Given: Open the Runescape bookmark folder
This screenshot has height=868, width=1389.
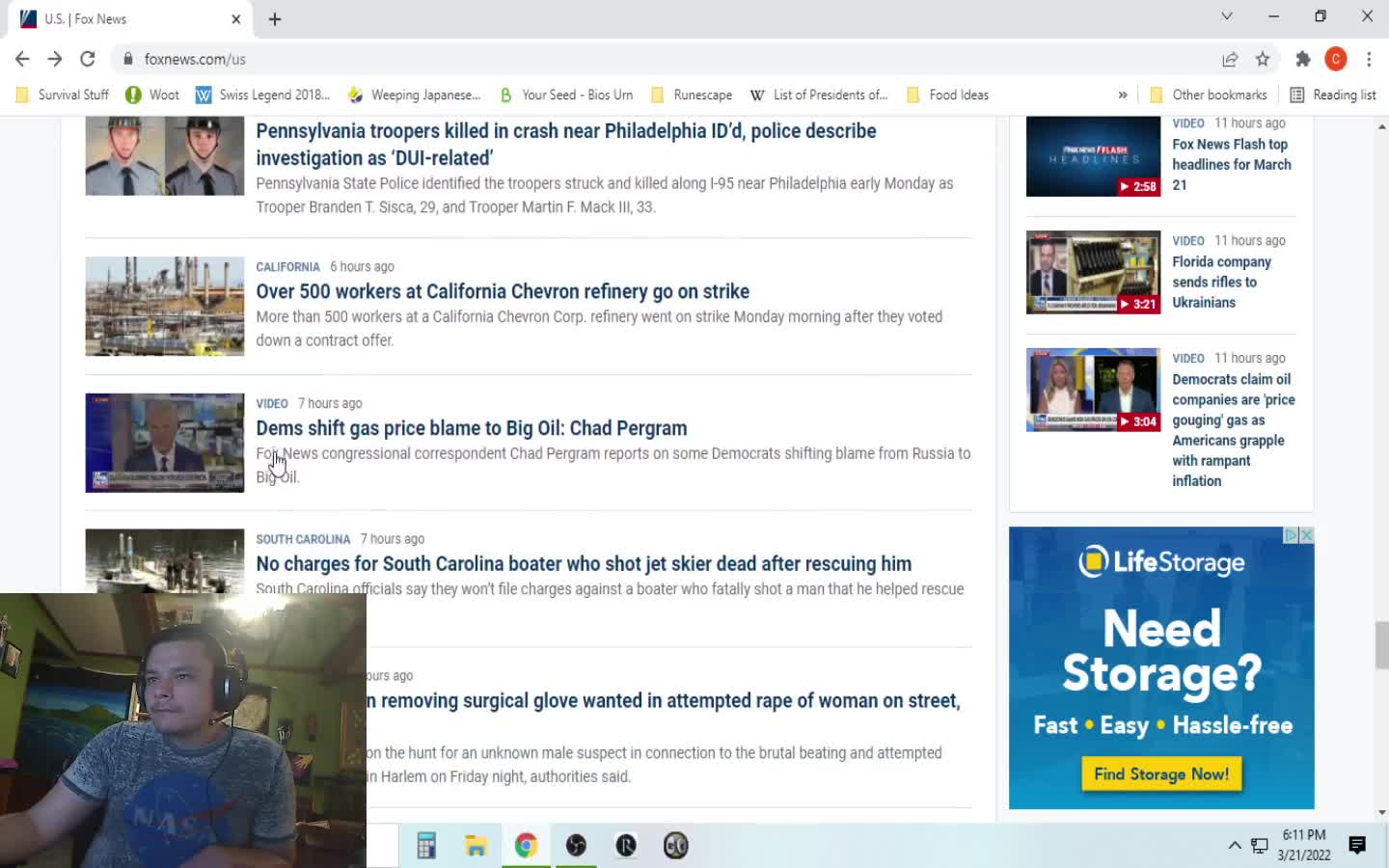Looking at the screenshot, I should point(692,95).
